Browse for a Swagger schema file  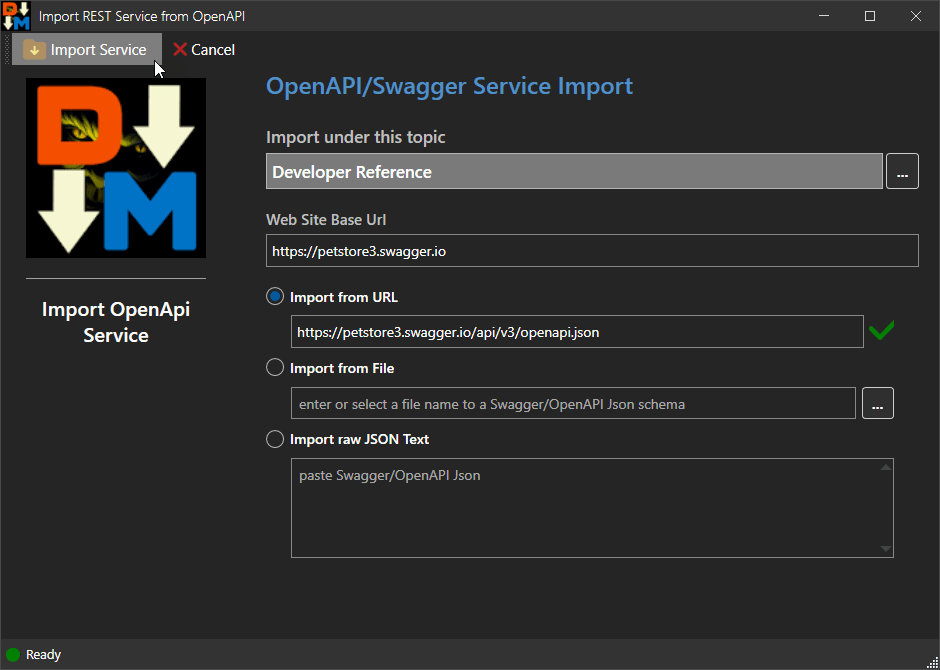(x=878, y=403)
